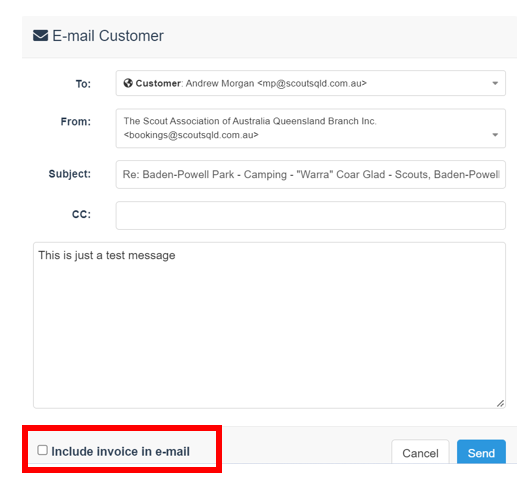The image size is (522, 478).
Task: Tick the Include invoice in e-mail checkbox
Action: click(x=43, y=450)
